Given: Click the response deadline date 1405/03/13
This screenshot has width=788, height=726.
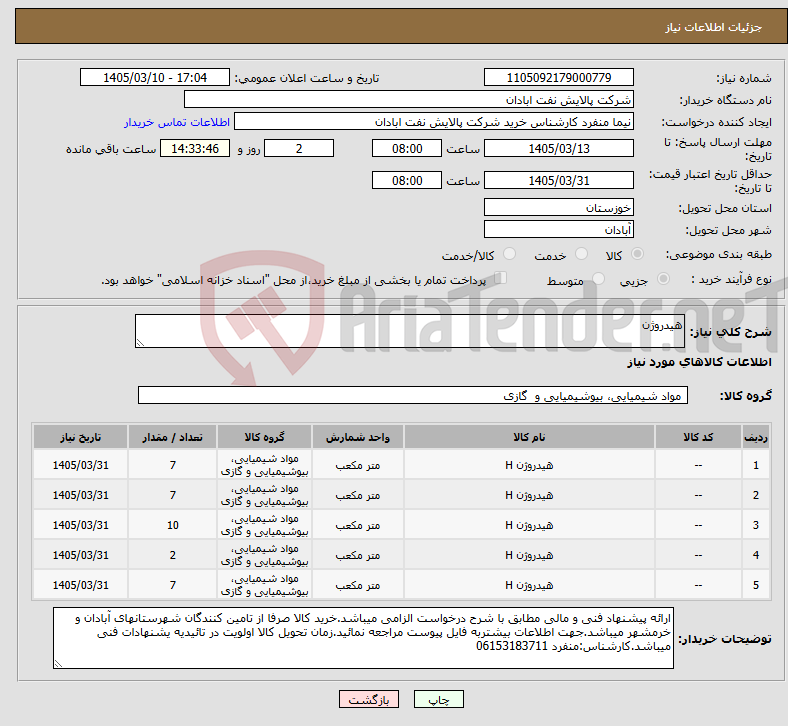Looking at the screenshot, I should [x=558, y=148].
